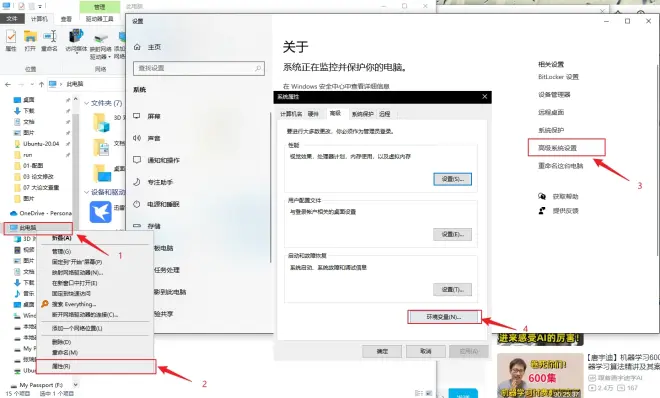Screen dimensions: 660x398
Task: Open the recent locations dropdown chevron
Action: (x=31, y=84)
